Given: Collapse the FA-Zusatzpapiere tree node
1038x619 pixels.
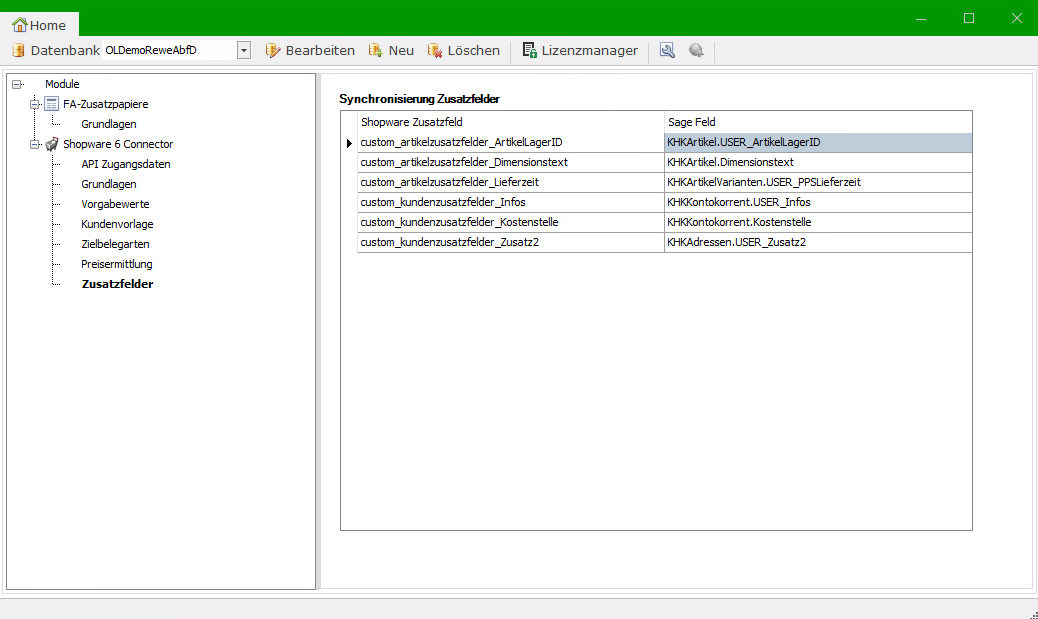Looking at the screenshot, I should point(36,104).
